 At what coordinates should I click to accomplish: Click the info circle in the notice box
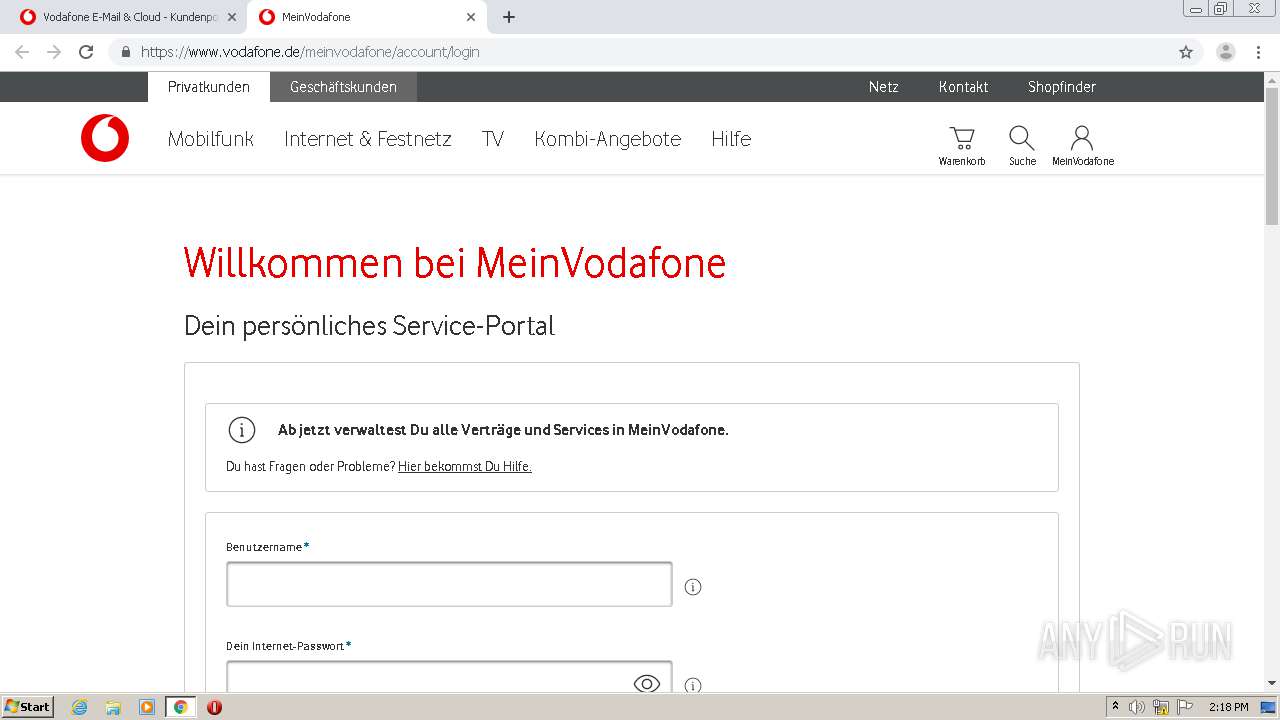click(242, 430)
